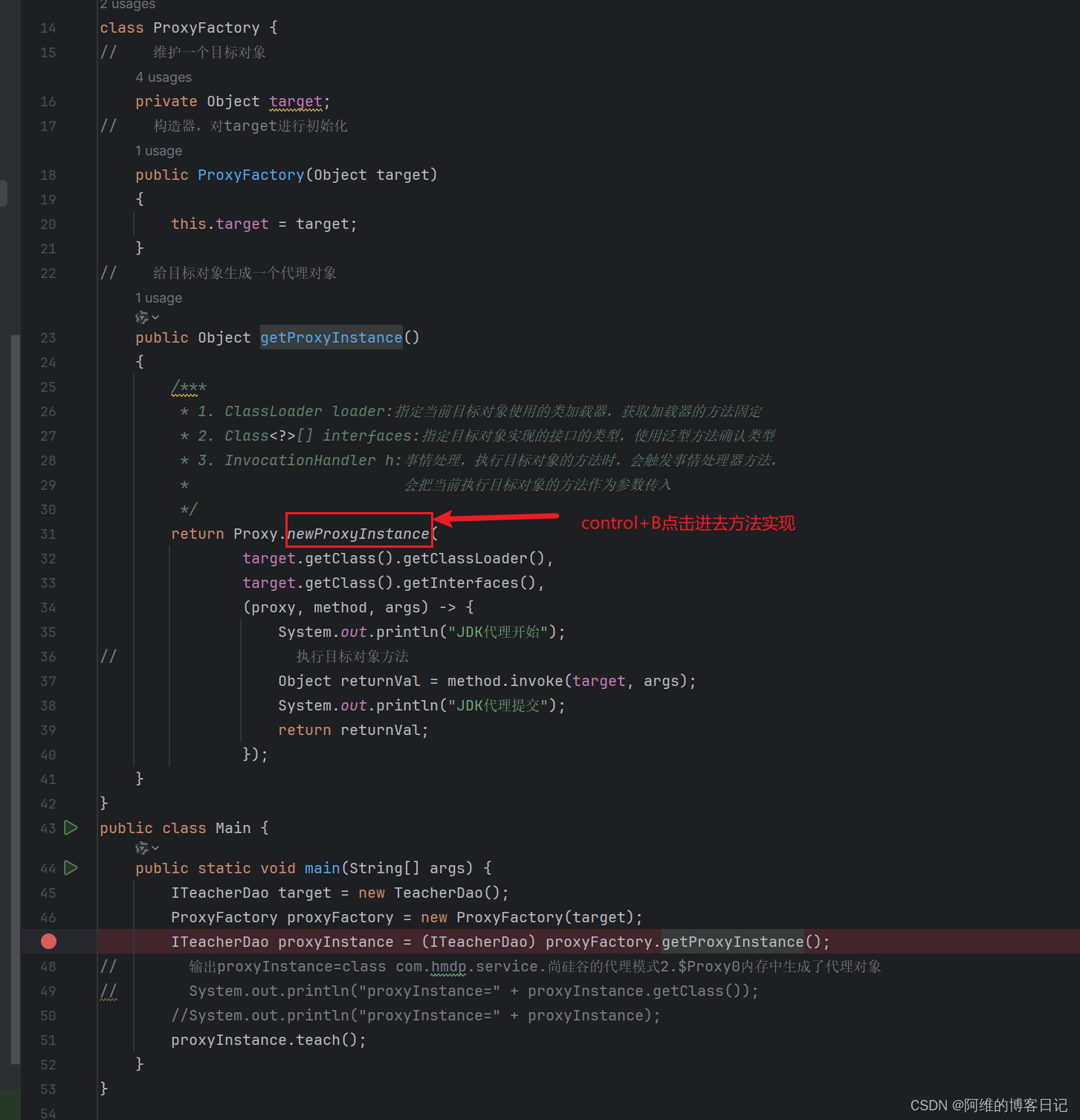Click line number 51 in gutter
Screen dimensions: 1080x1120
click(48, 1040)
